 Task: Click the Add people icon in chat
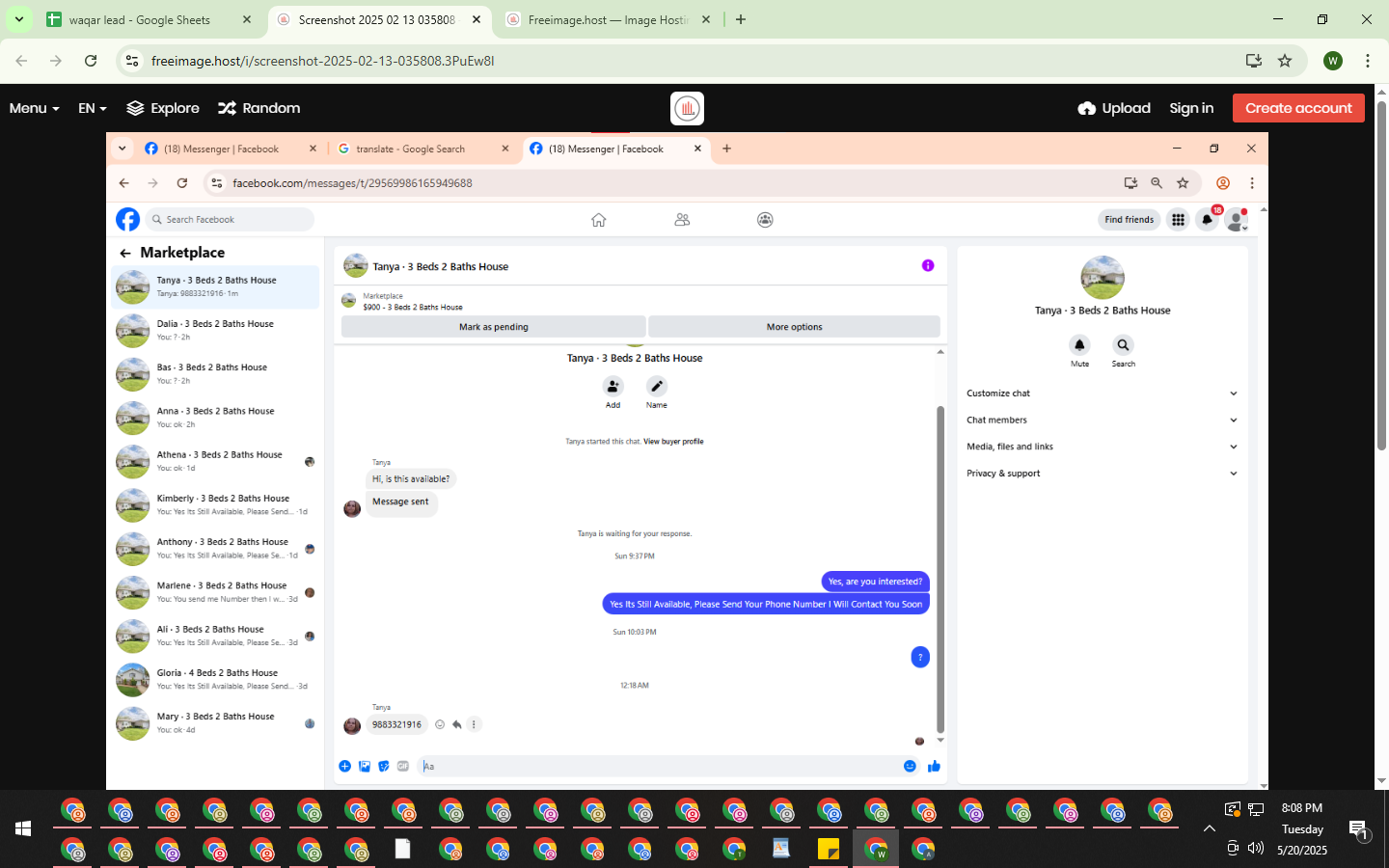tap(613, 386)
